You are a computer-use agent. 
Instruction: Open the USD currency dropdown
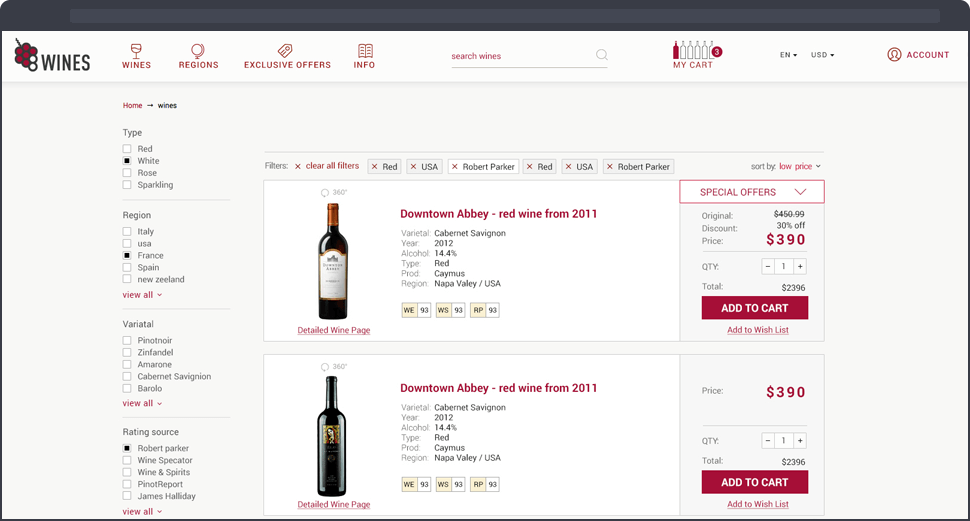[x=823, y=55]
